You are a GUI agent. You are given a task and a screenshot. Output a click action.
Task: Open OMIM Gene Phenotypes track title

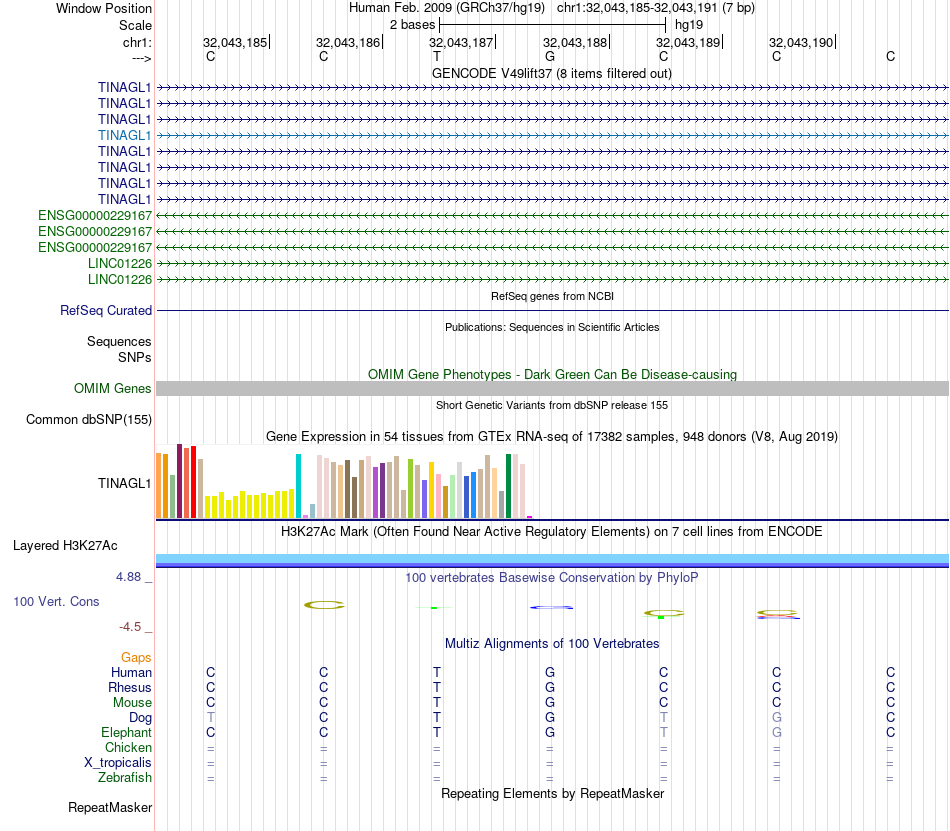[552, 374]
